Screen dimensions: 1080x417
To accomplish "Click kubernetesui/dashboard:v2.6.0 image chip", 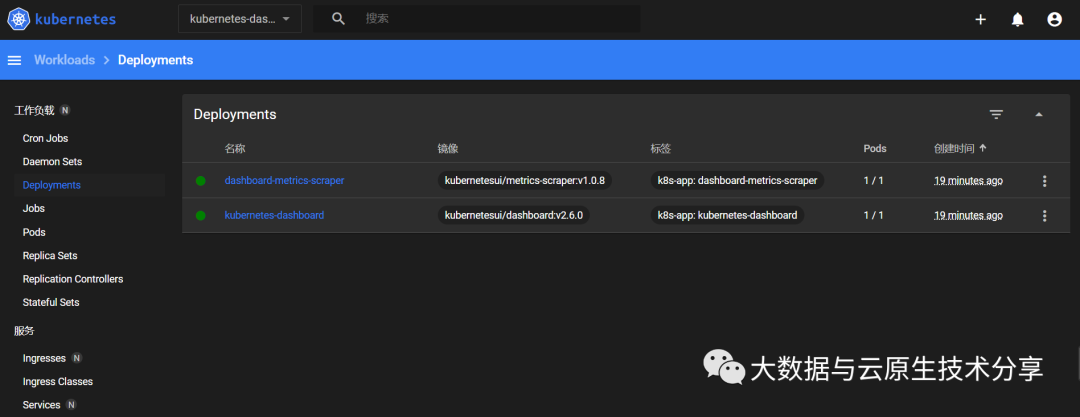I will click(x=514, y=215).
